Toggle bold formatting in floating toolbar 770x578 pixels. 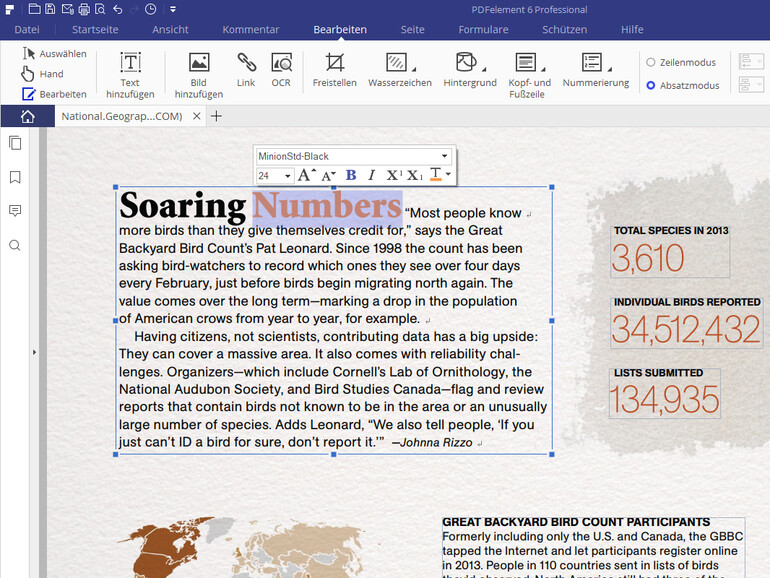click(351, 175)
